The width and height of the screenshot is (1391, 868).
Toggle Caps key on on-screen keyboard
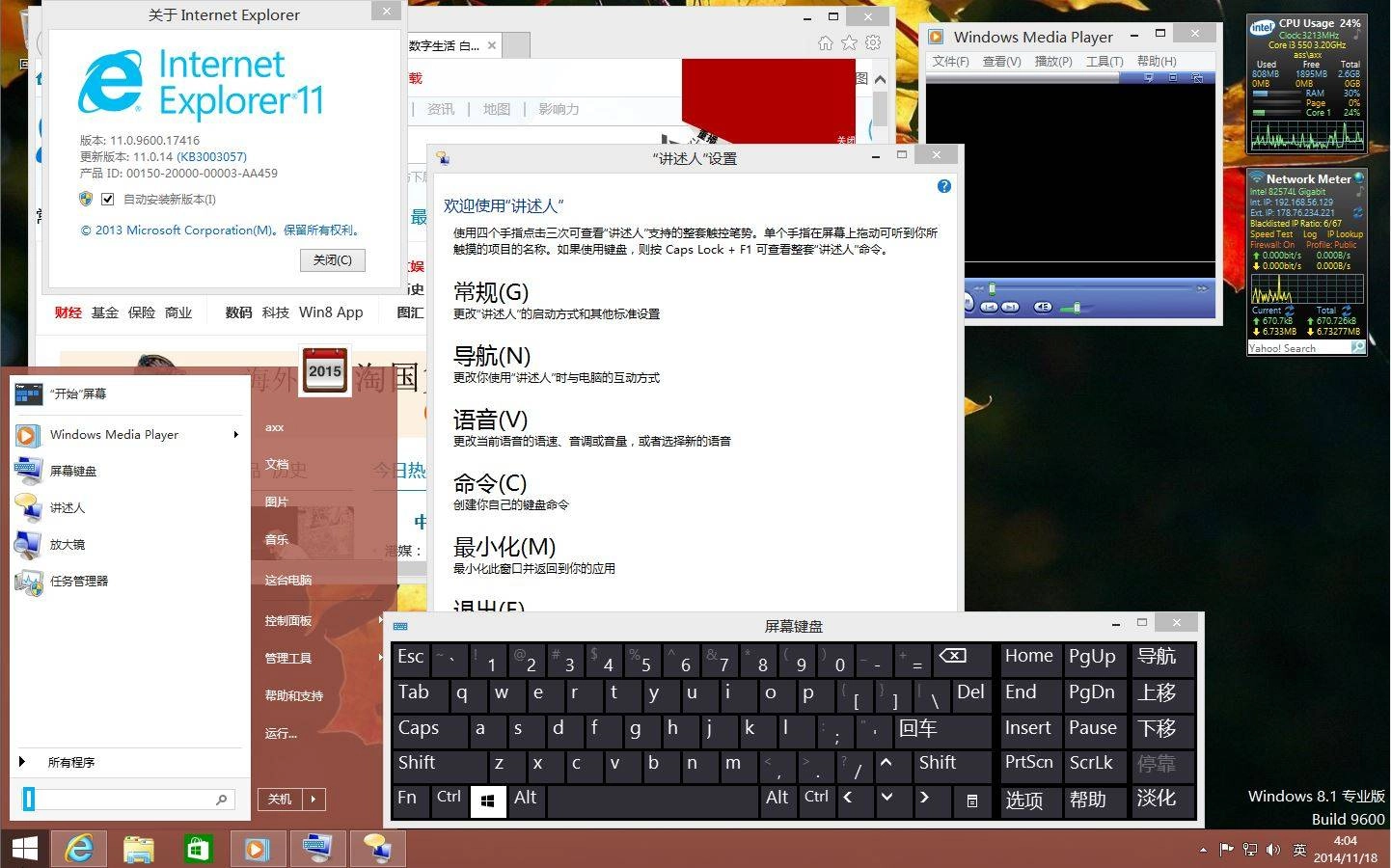[430, 730]
